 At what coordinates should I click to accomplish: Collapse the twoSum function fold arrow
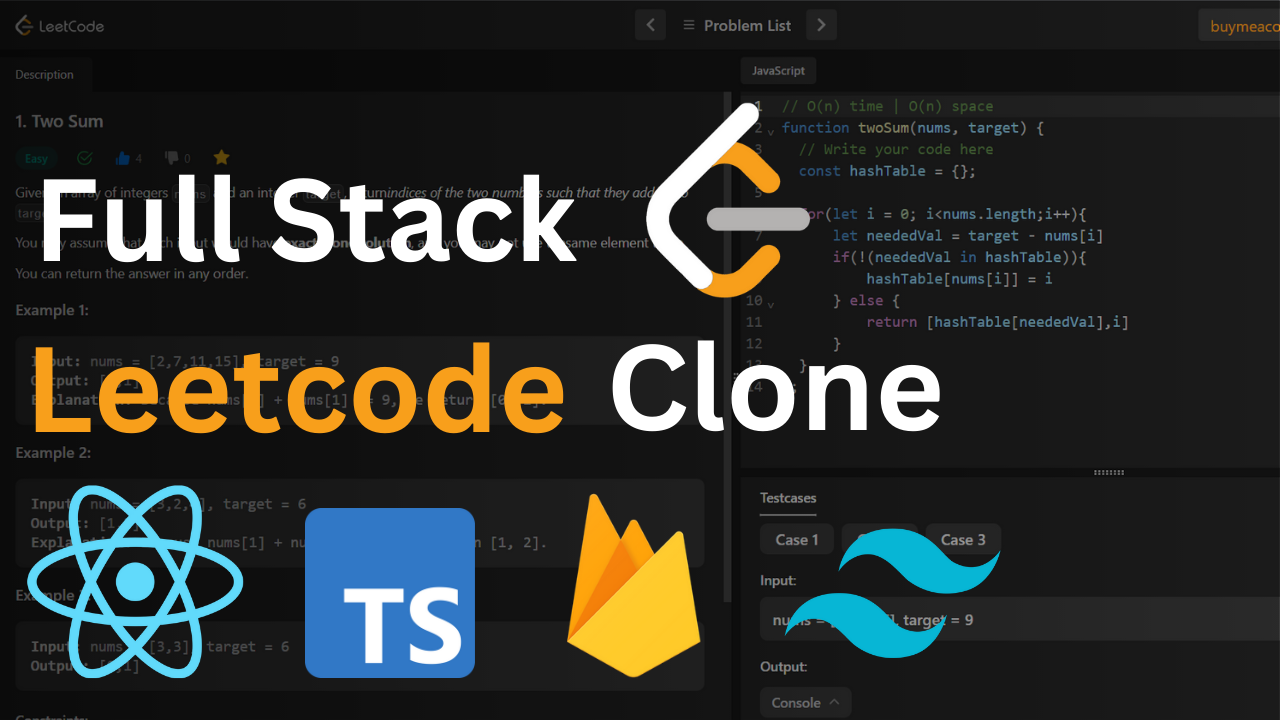click(x=771, y=130)
